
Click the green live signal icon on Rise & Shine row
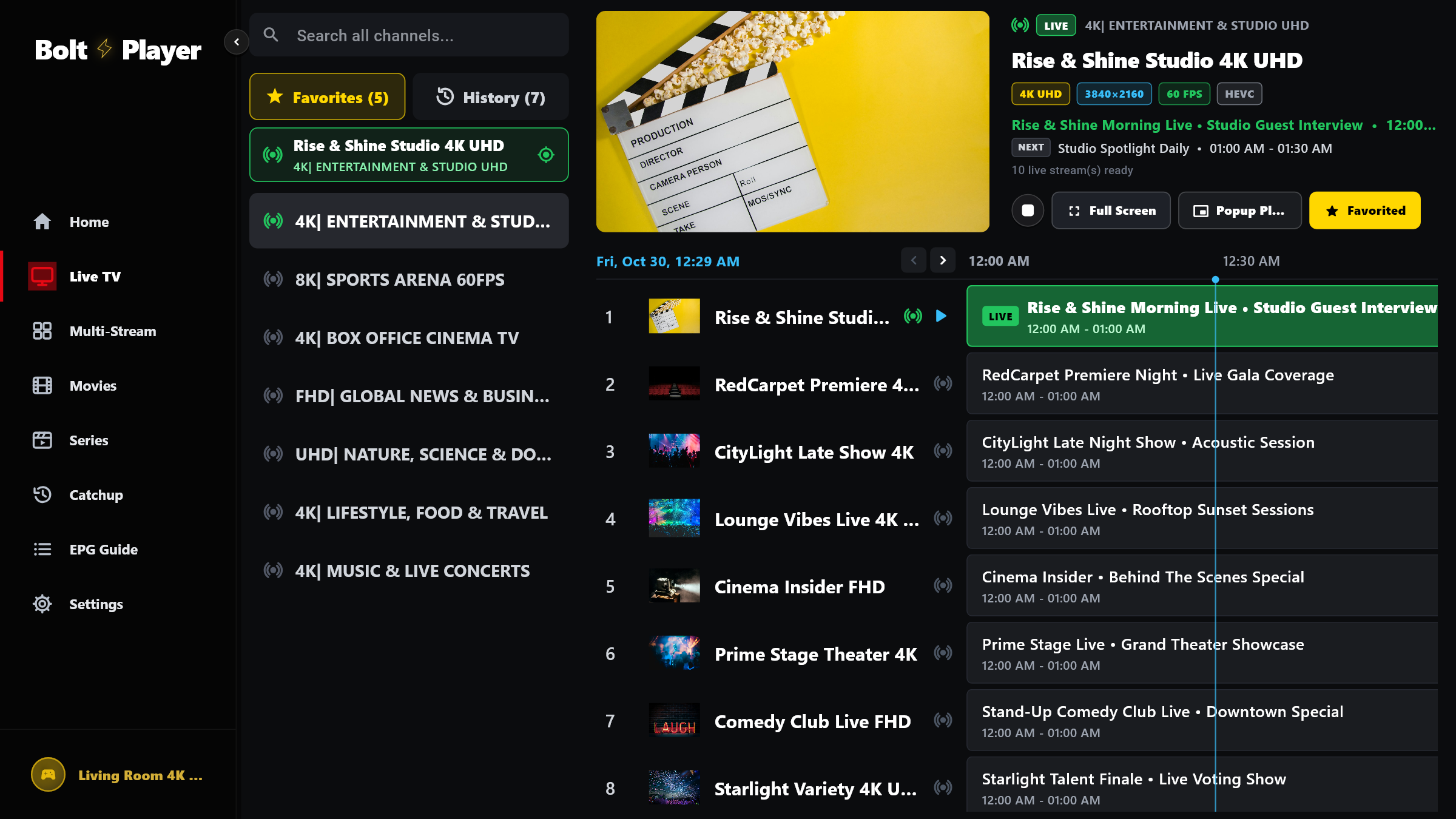pos(913,316)
